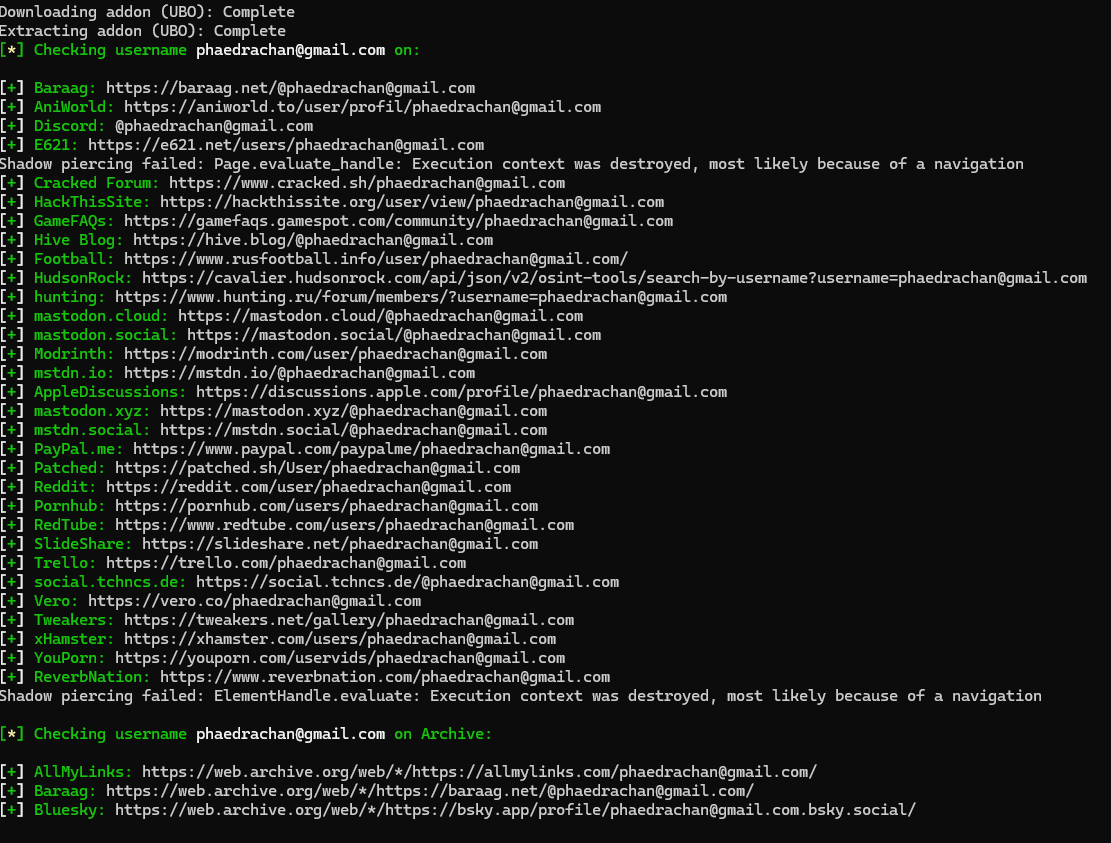Open the Baraag profile URL baraag.net
The image size is (1111, 843).
[291, 88]
